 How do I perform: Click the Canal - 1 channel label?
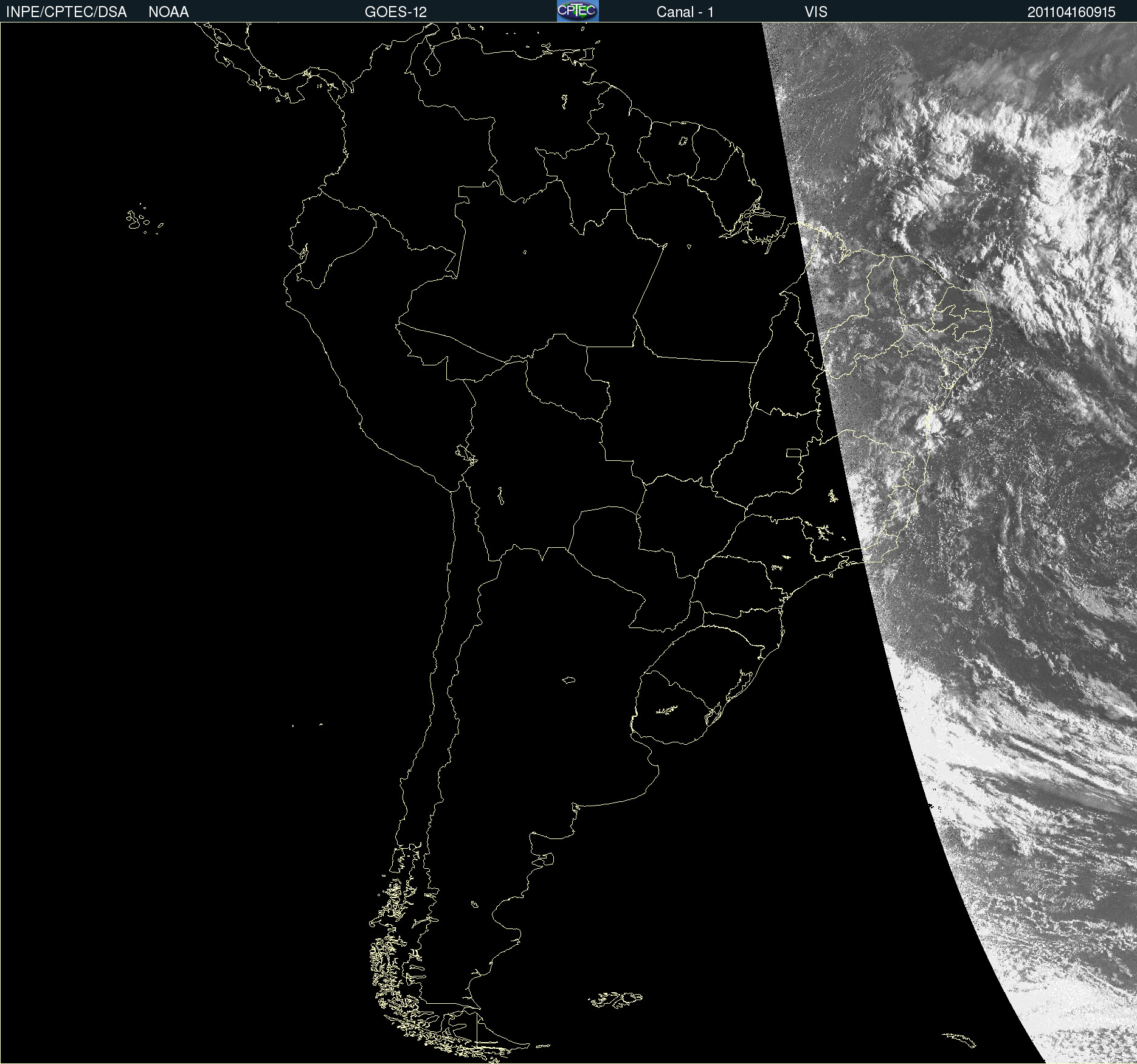685,12
